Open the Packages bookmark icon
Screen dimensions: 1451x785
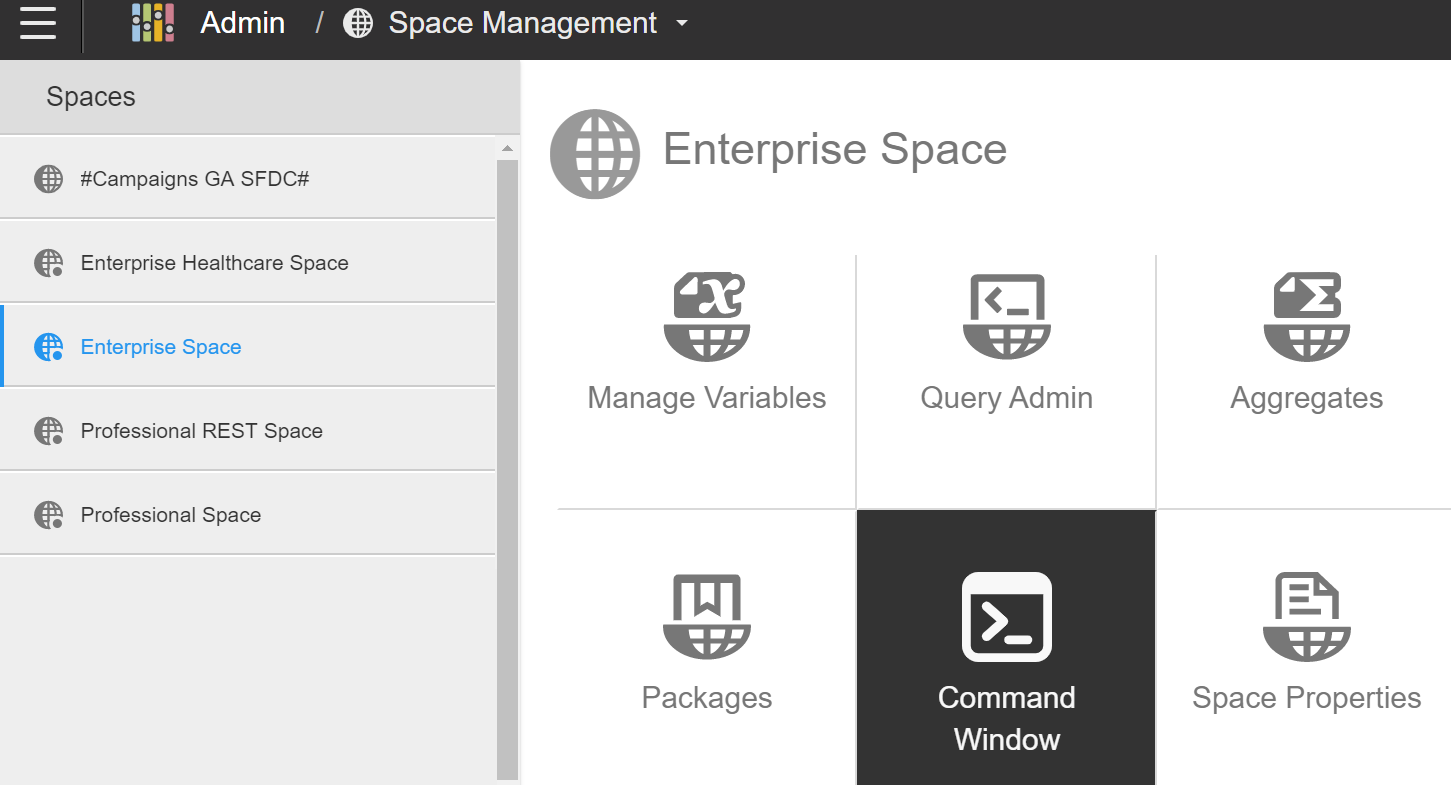tap(706, 617)
